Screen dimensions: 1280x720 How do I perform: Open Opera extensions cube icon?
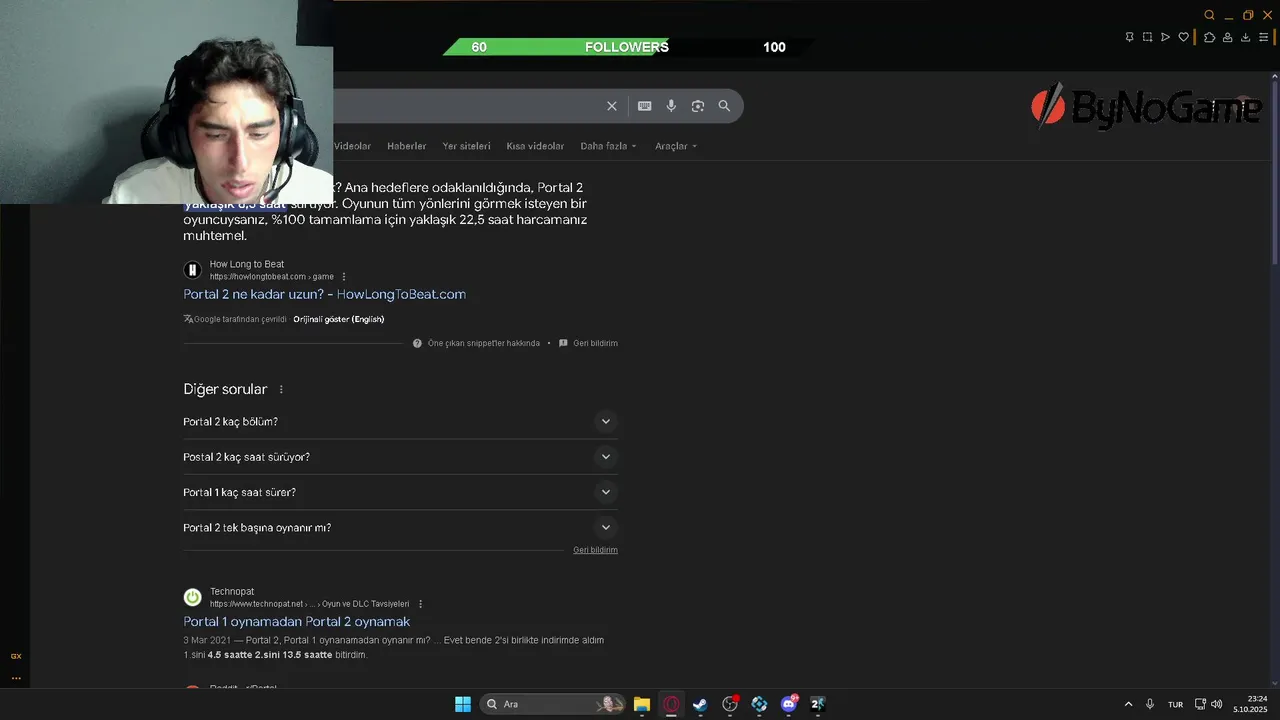click(x=1209, y=37)
